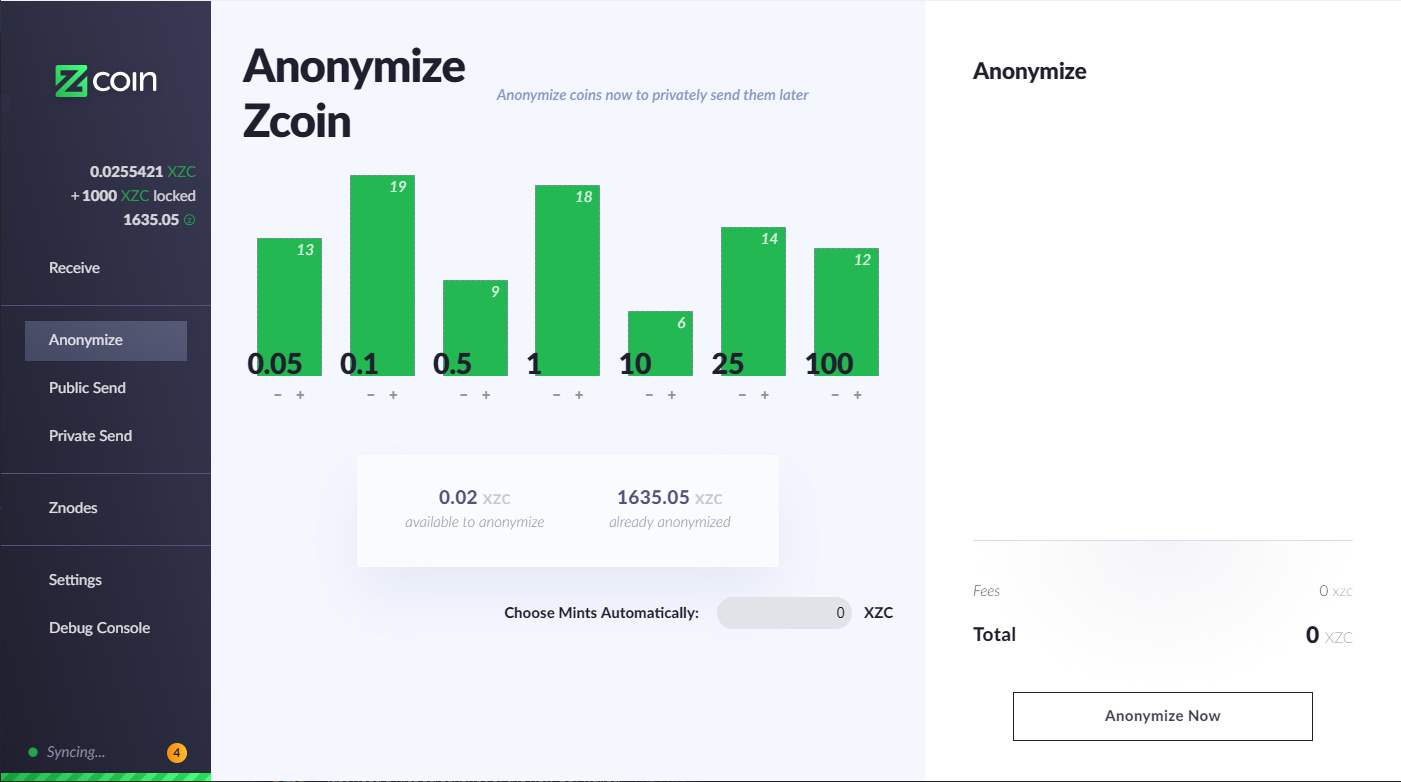Screen dimensions: 1401x782
Task: Click the 0.0255421 XZC balance
Action: point(143,172)
